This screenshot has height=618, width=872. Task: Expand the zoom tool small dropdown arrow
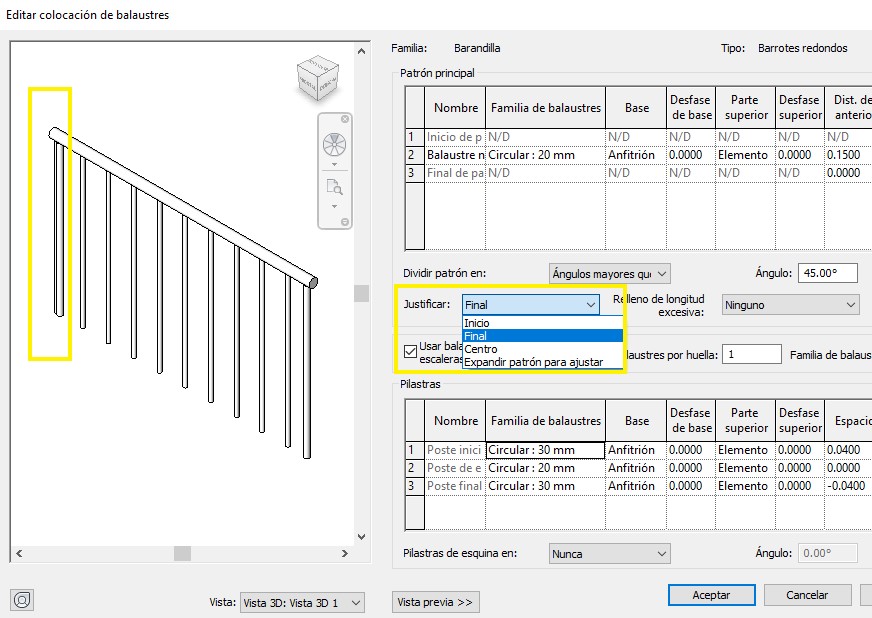click(333, 207)
